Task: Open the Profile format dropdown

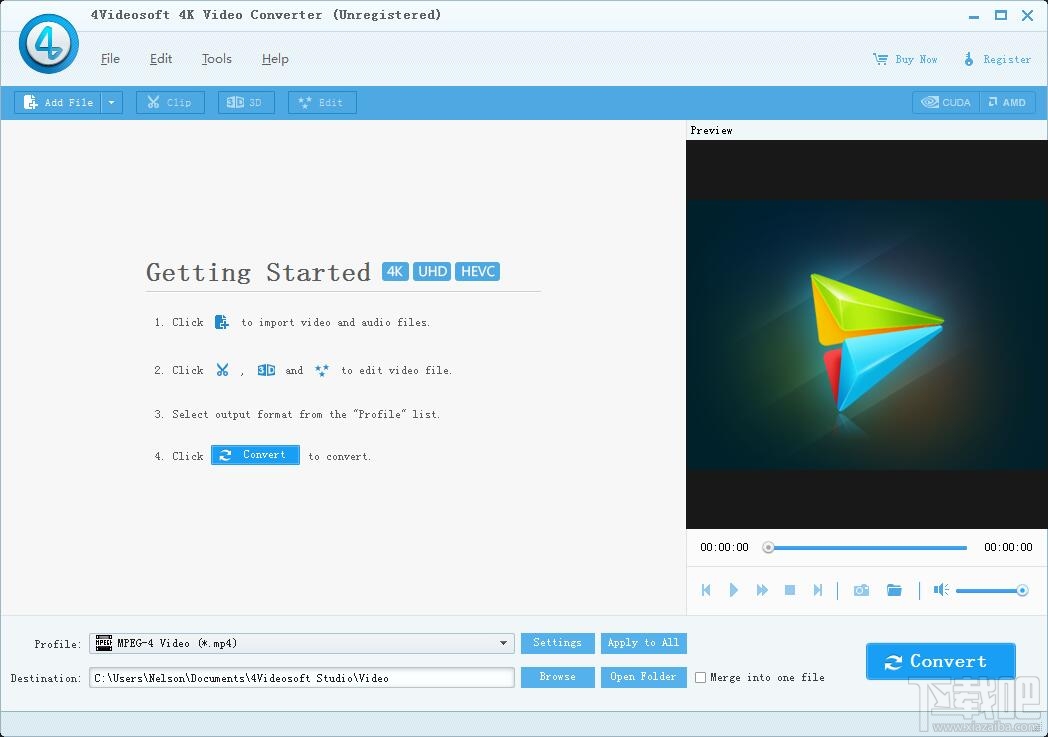Action: point(302,643)
